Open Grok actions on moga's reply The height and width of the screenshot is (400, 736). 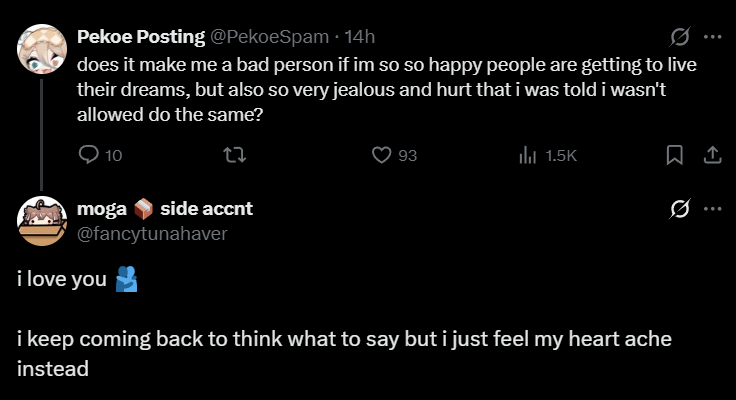pos(680,209)
